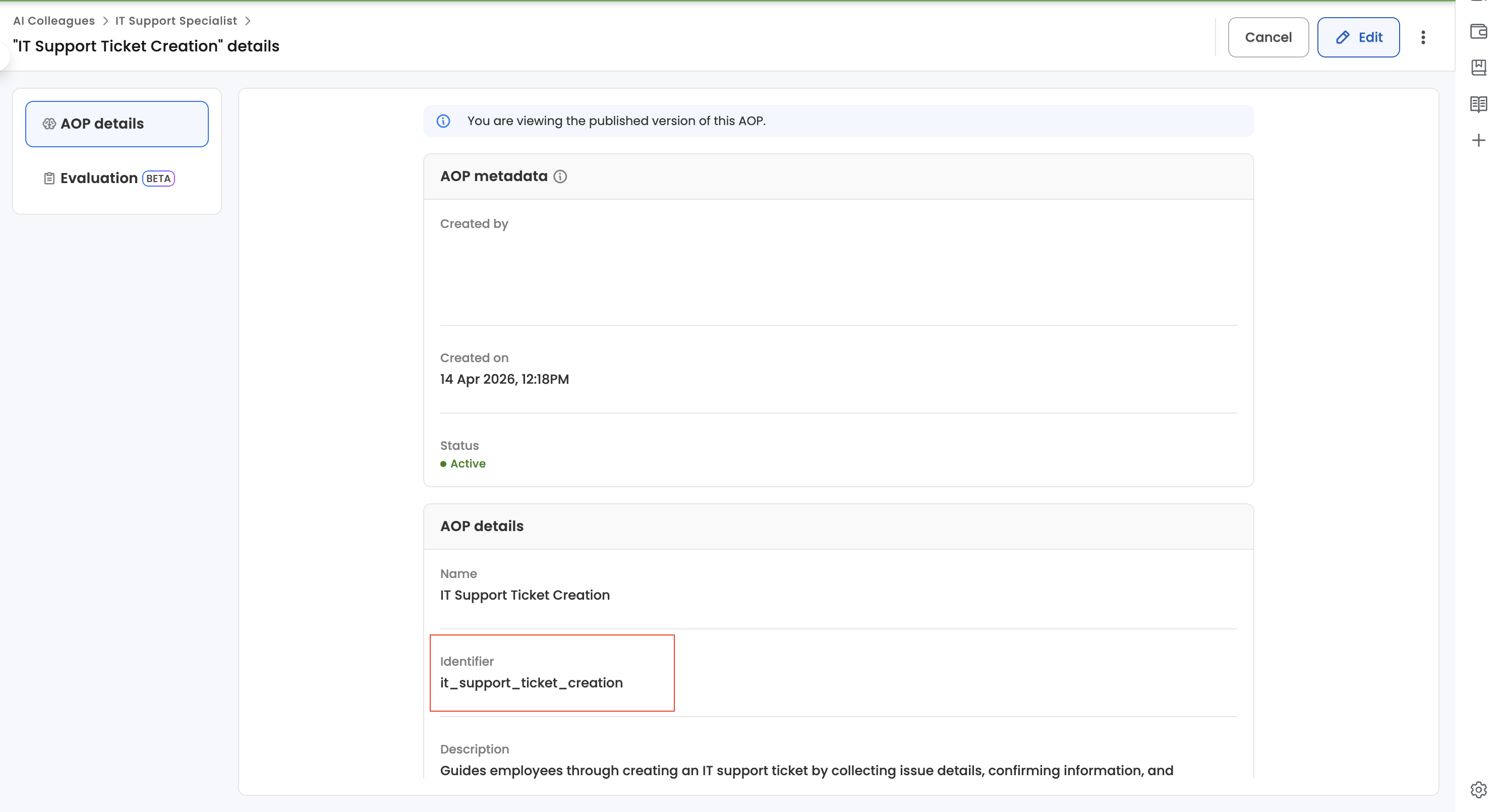Click the plus icon in right sidebar
Screen dimensions: 1501x812
pos(1479,140)
